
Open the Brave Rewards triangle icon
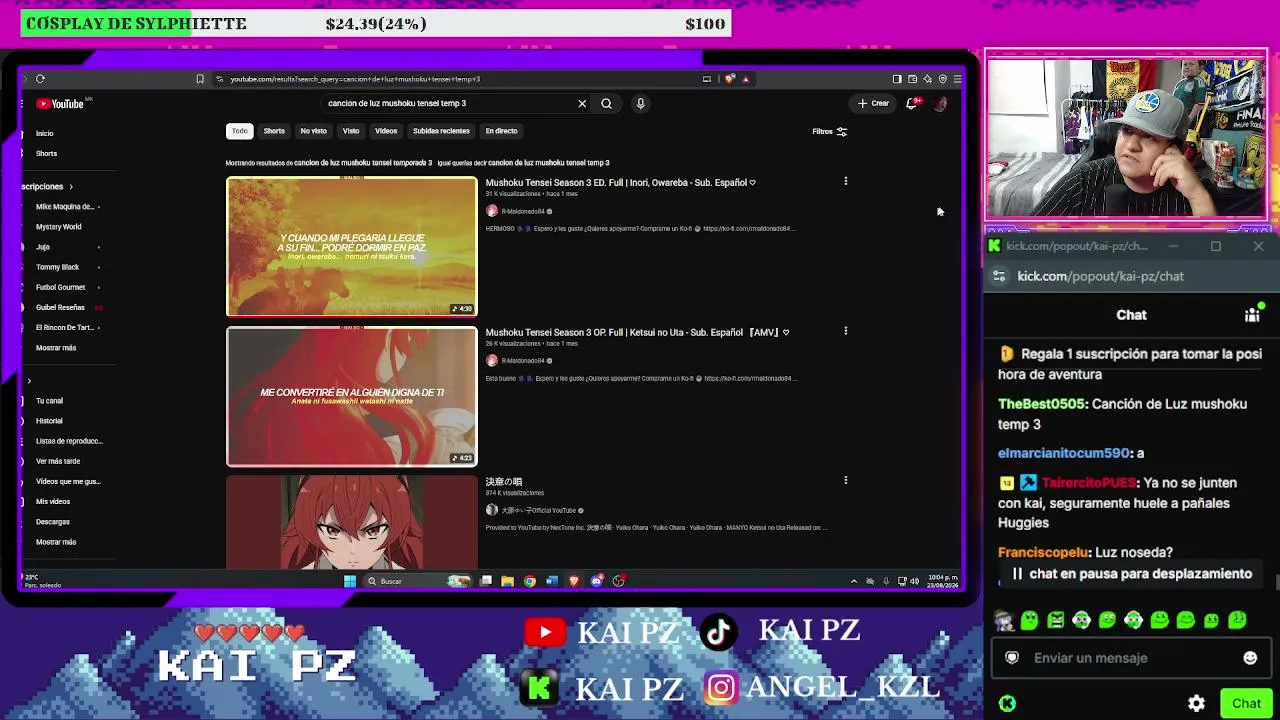point(745,79)
